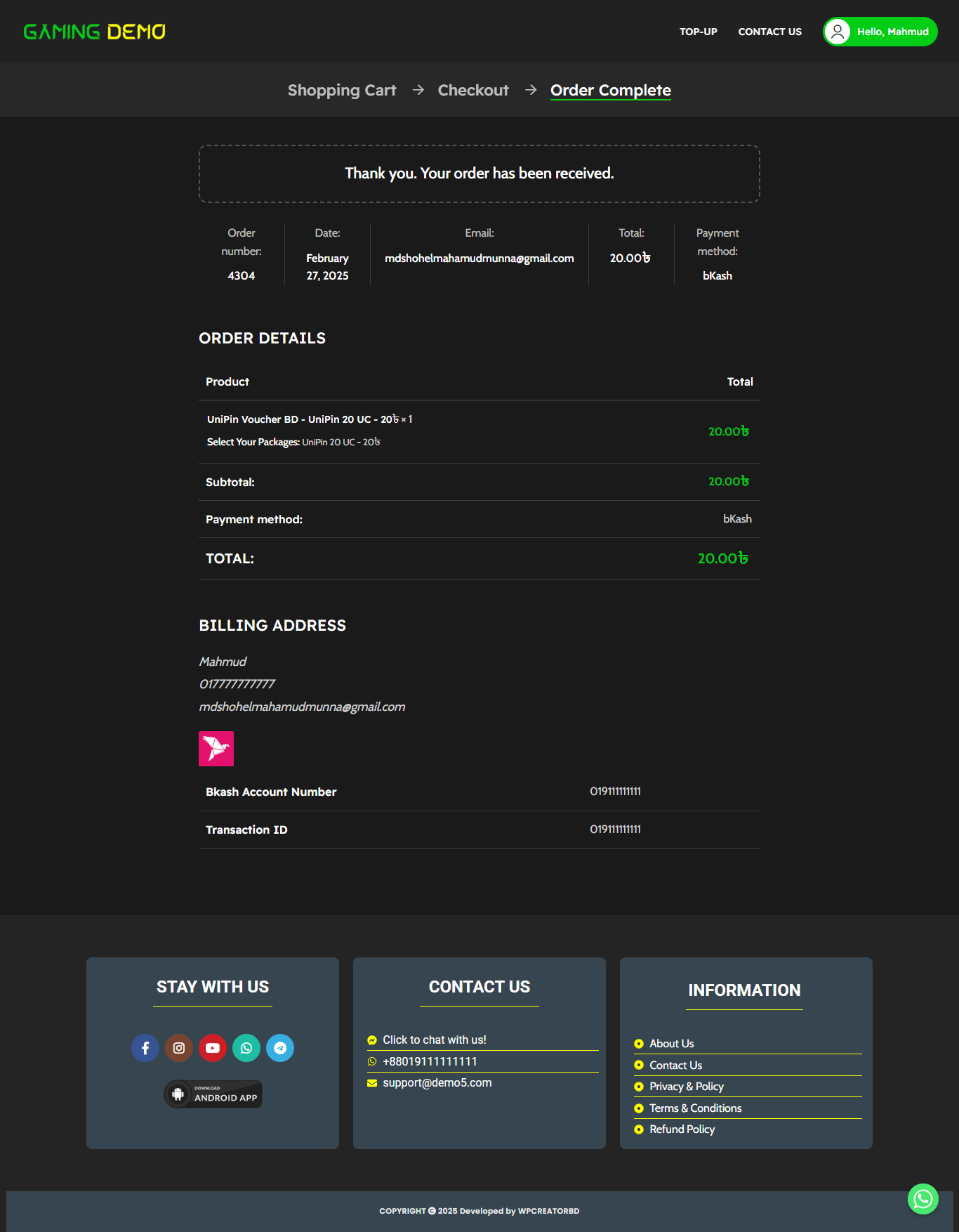The image size is (959, 1232).
Task: Click the Download Android App badge
Action: click(213, 1094)
